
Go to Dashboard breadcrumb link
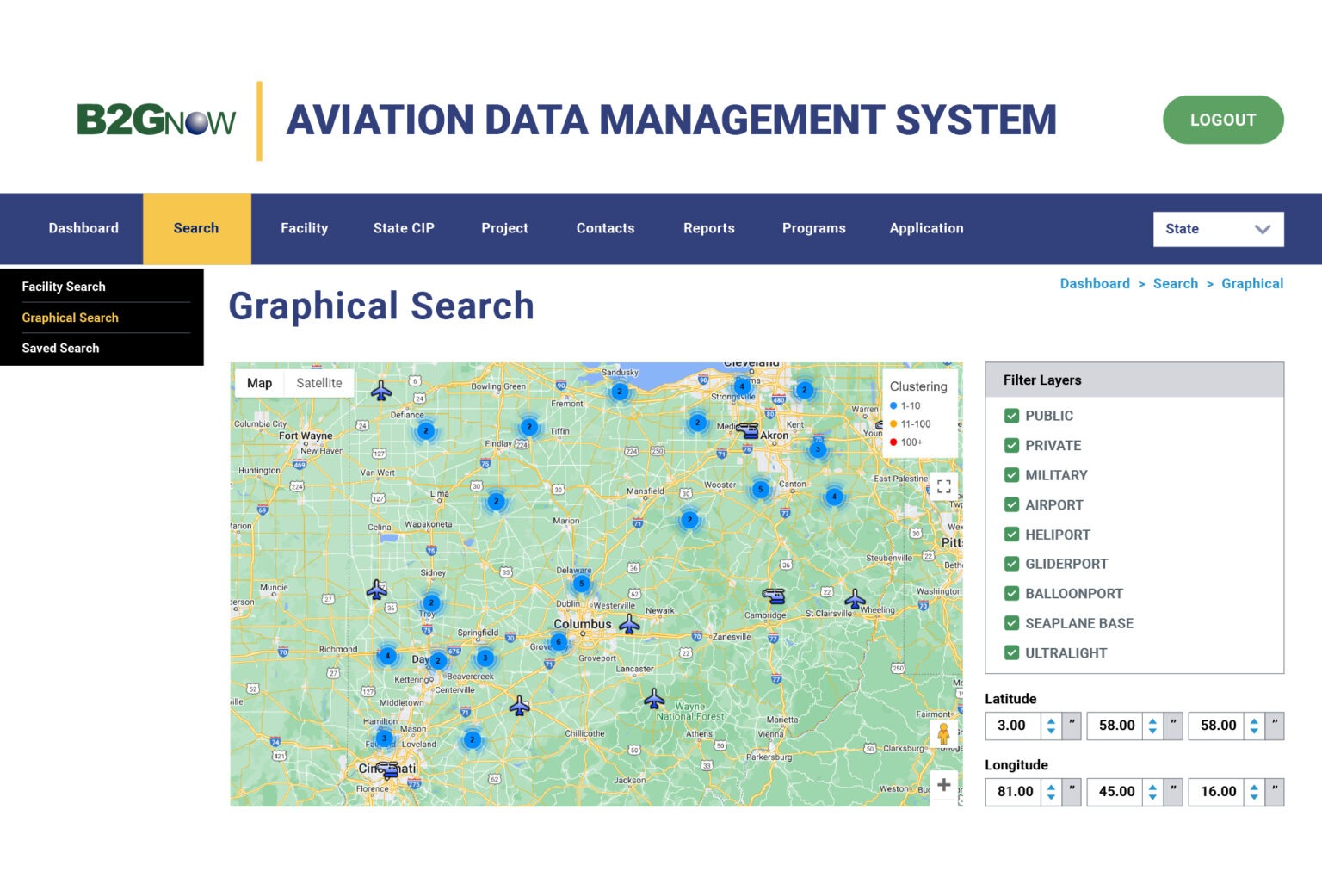1094,284
